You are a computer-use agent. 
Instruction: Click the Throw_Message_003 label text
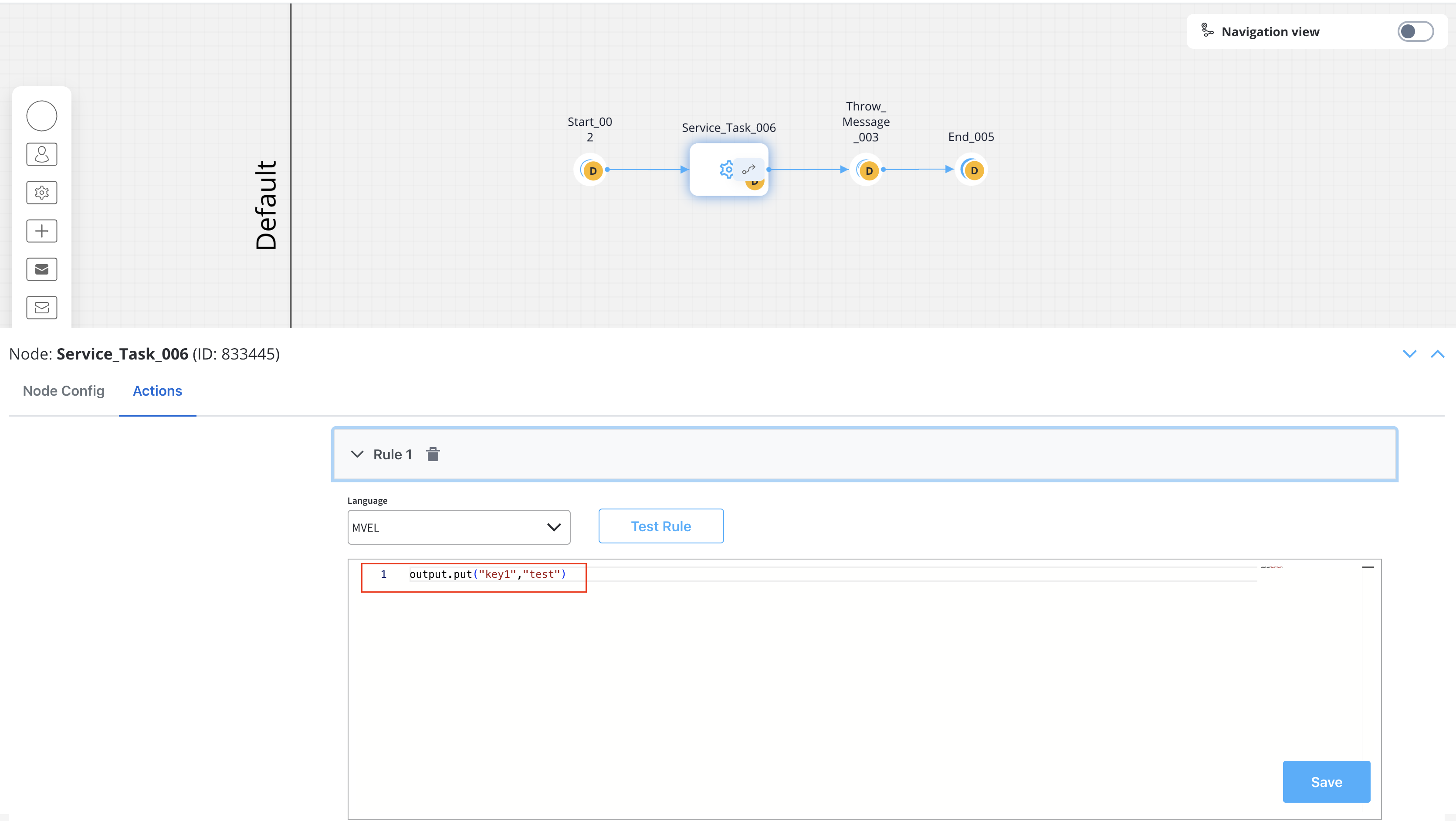click(x=866, y=122)
